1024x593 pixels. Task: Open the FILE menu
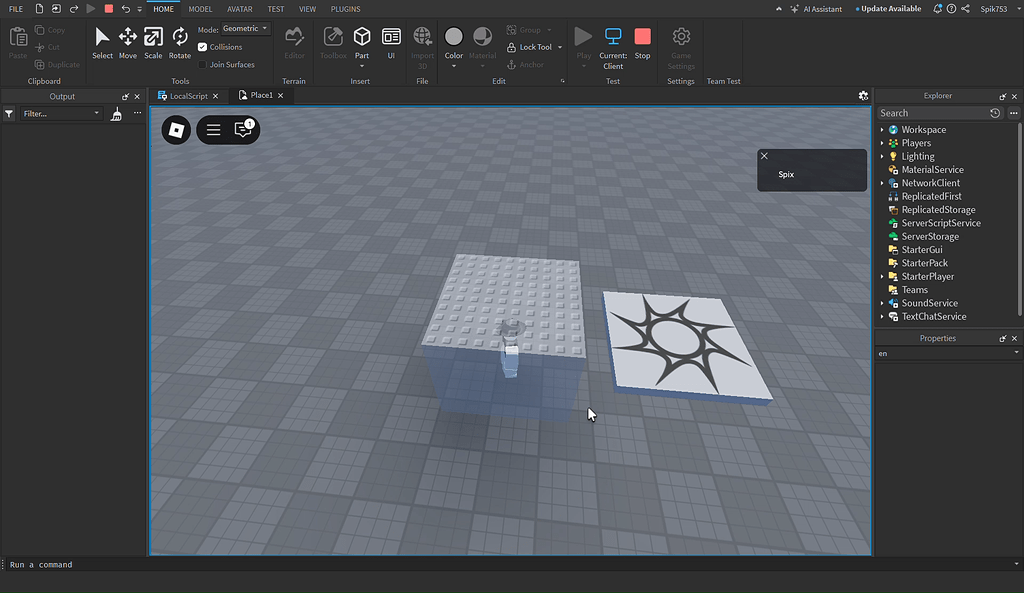point(16,9)
